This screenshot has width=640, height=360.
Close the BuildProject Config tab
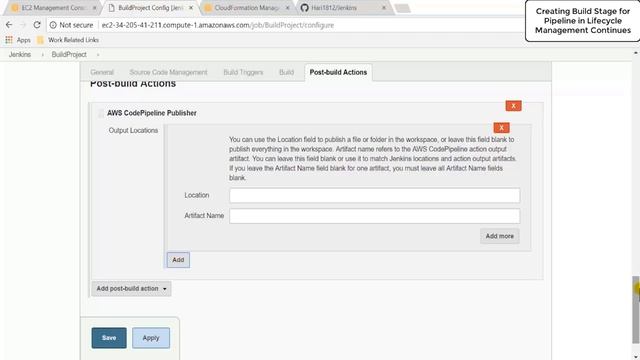191,8
